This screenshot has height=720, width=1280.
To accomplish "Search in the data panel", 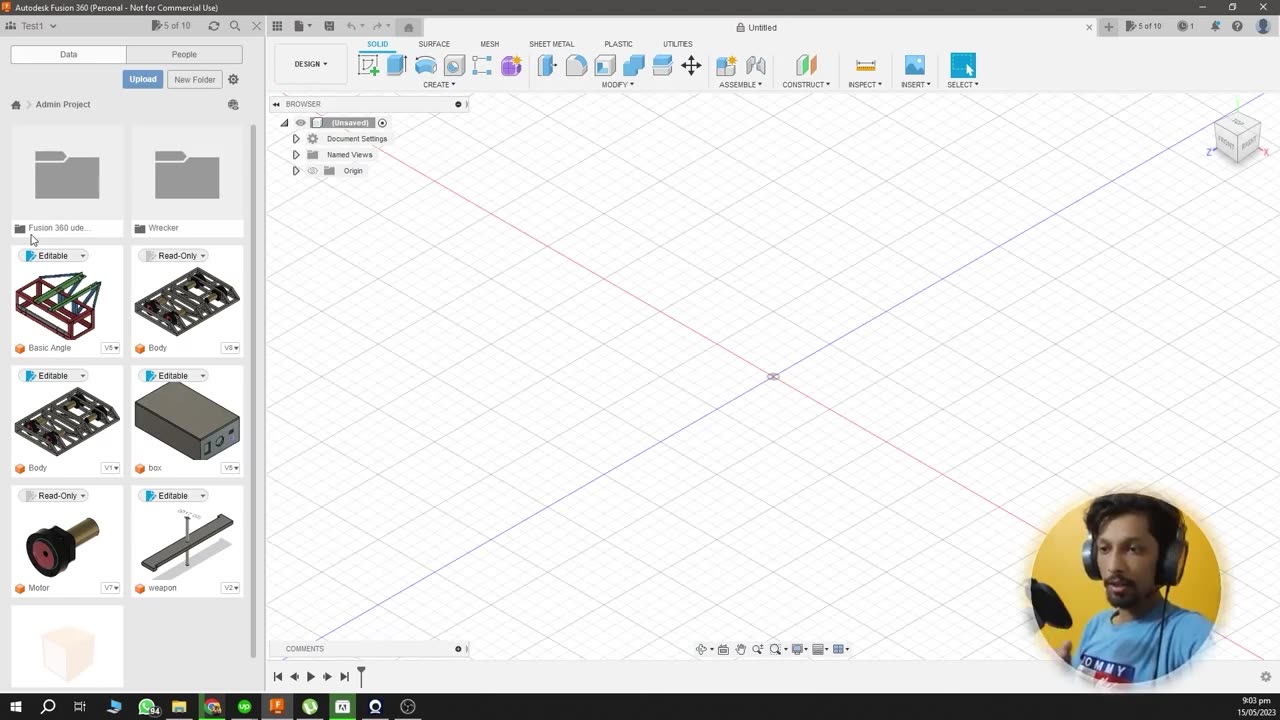I will pyautogui.click(x=235, y=26).
